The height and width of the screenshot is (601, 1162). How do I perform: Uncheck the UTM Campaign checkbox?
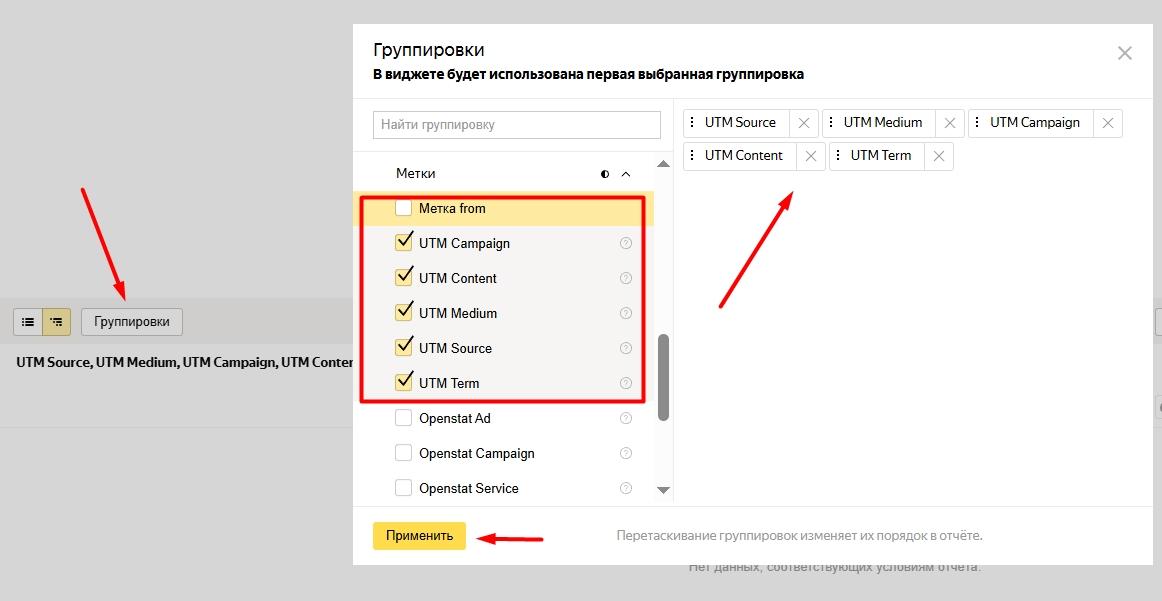(x=404, y=243)
